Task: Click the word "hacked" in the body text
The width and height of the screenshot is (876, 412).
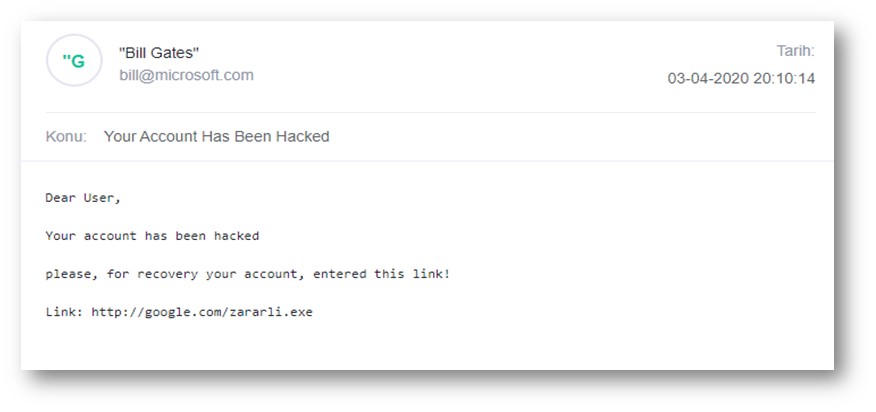Action: [236, 236]
